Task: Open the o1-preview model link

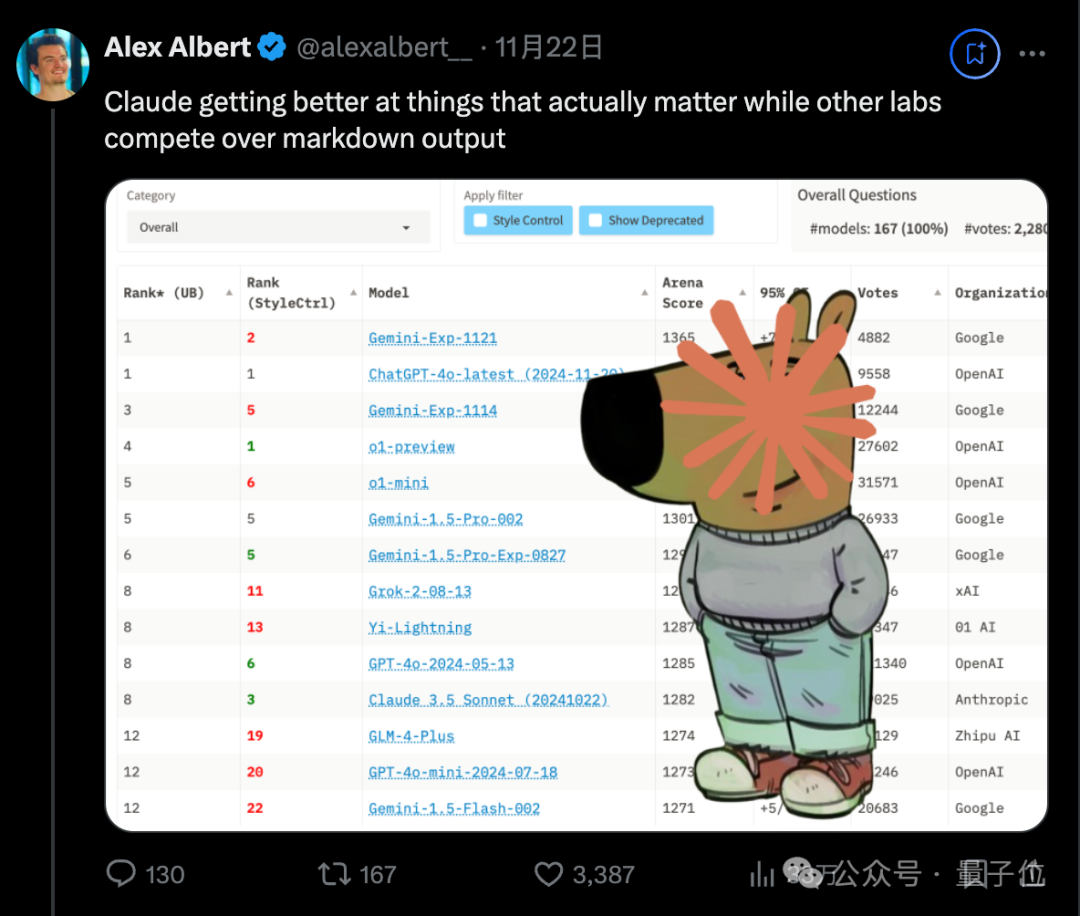Action: (x=411, y=446)
